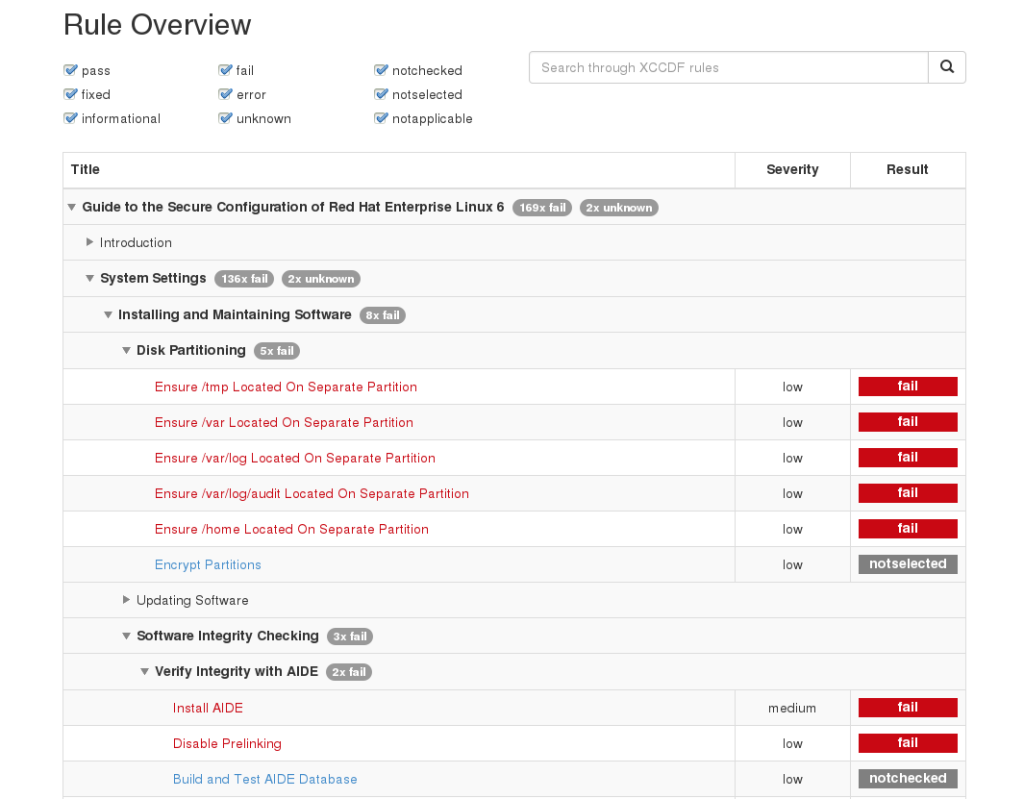Click the fail badge for /var/log/audit rule
The height and width of the screenshot is (799, 1024).
[908, 493]
